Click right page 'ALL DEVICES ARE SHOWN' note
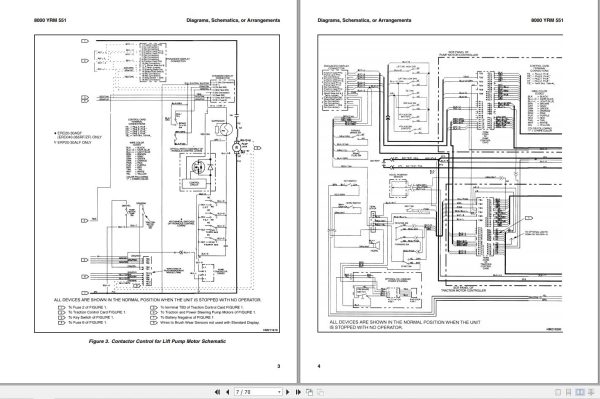Image resolution: width=600 pixels, height=399 pixels. 405,325
